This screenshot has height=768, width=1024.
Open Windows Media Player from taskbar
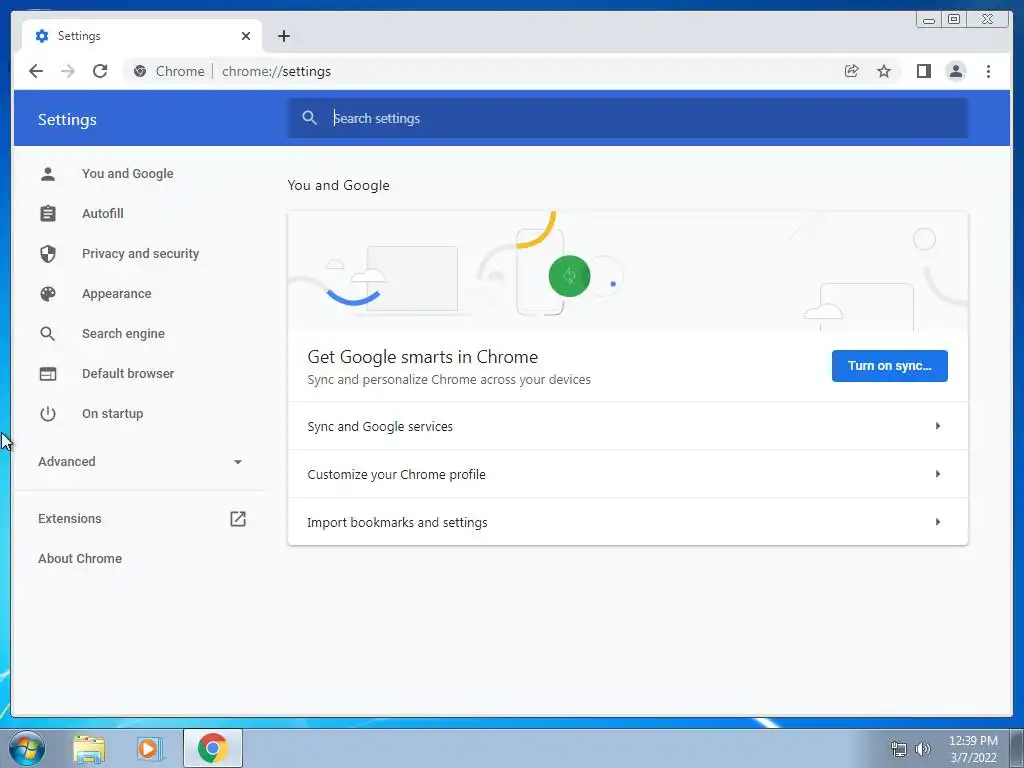coord(149,748)
